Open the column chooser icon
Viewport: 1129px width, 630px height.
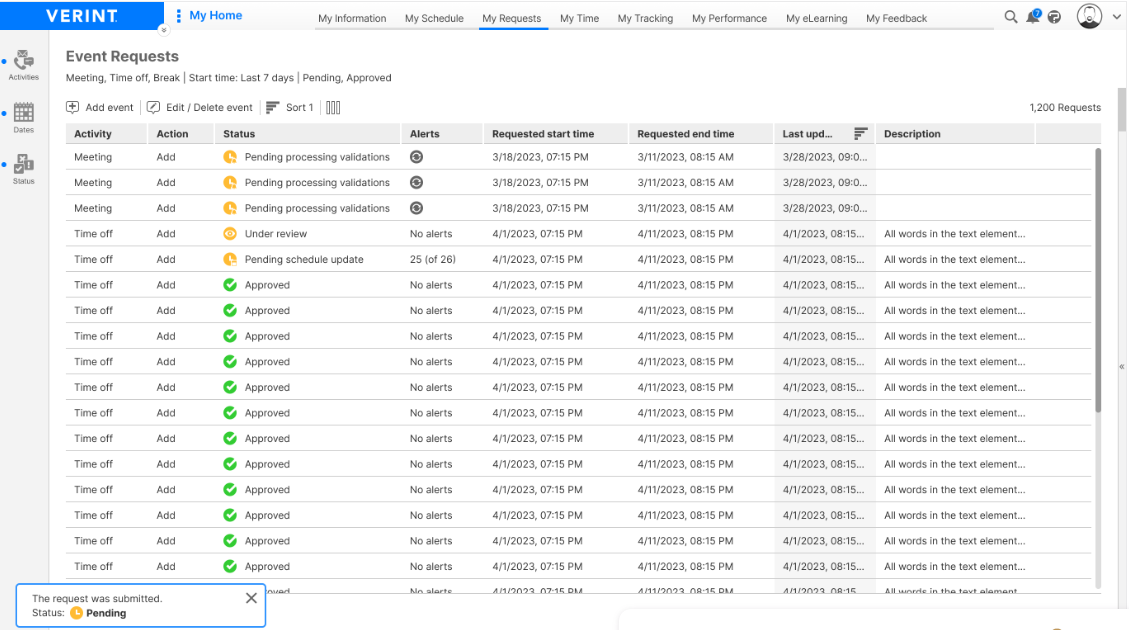click(333, 107)
